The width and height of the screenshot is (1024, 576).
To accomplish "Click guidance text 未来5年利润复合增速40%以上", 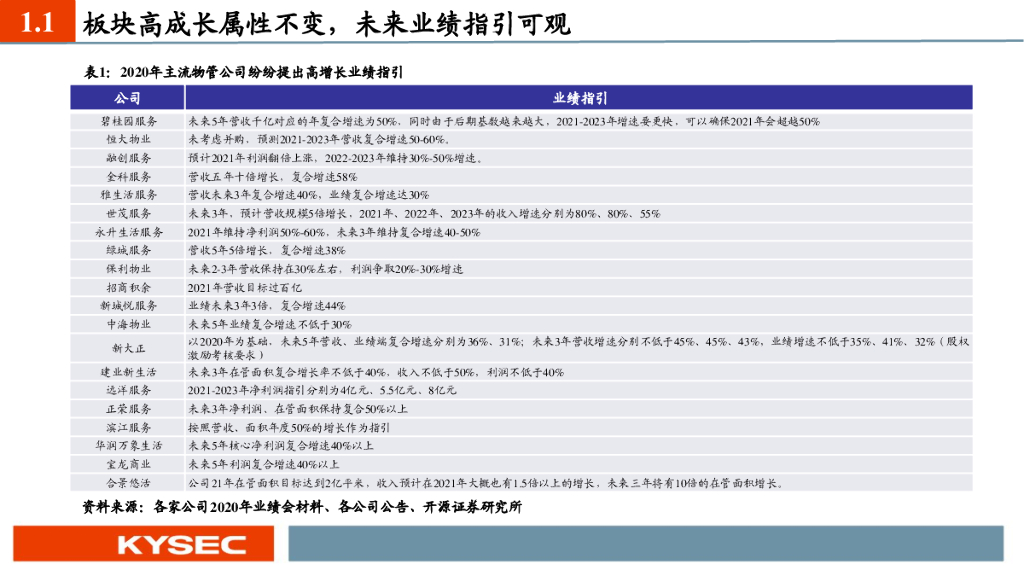I will (x=263, y=464).
